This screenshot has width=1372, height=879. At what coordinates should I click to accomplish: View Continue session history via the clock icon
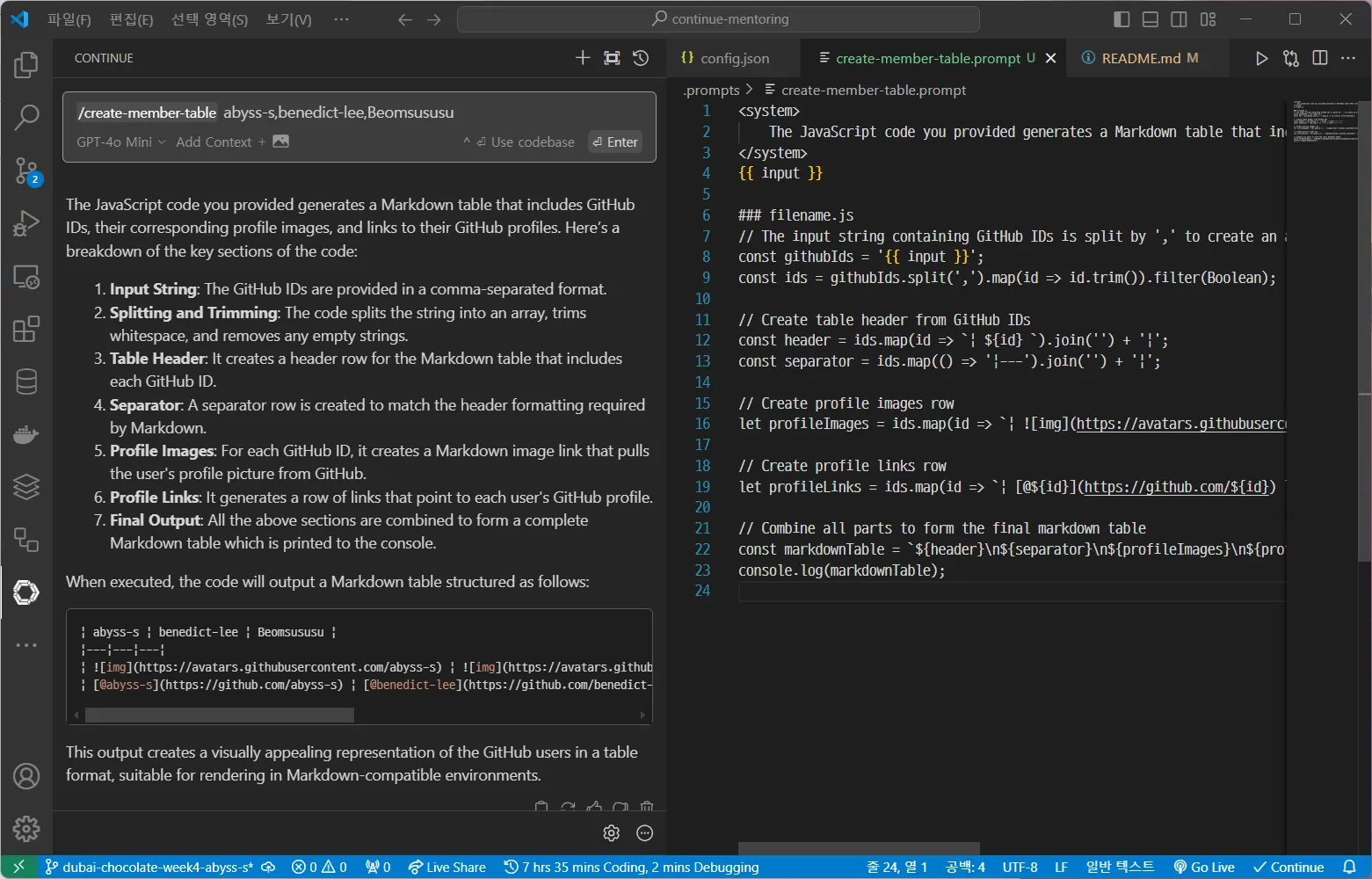[641, 58]
